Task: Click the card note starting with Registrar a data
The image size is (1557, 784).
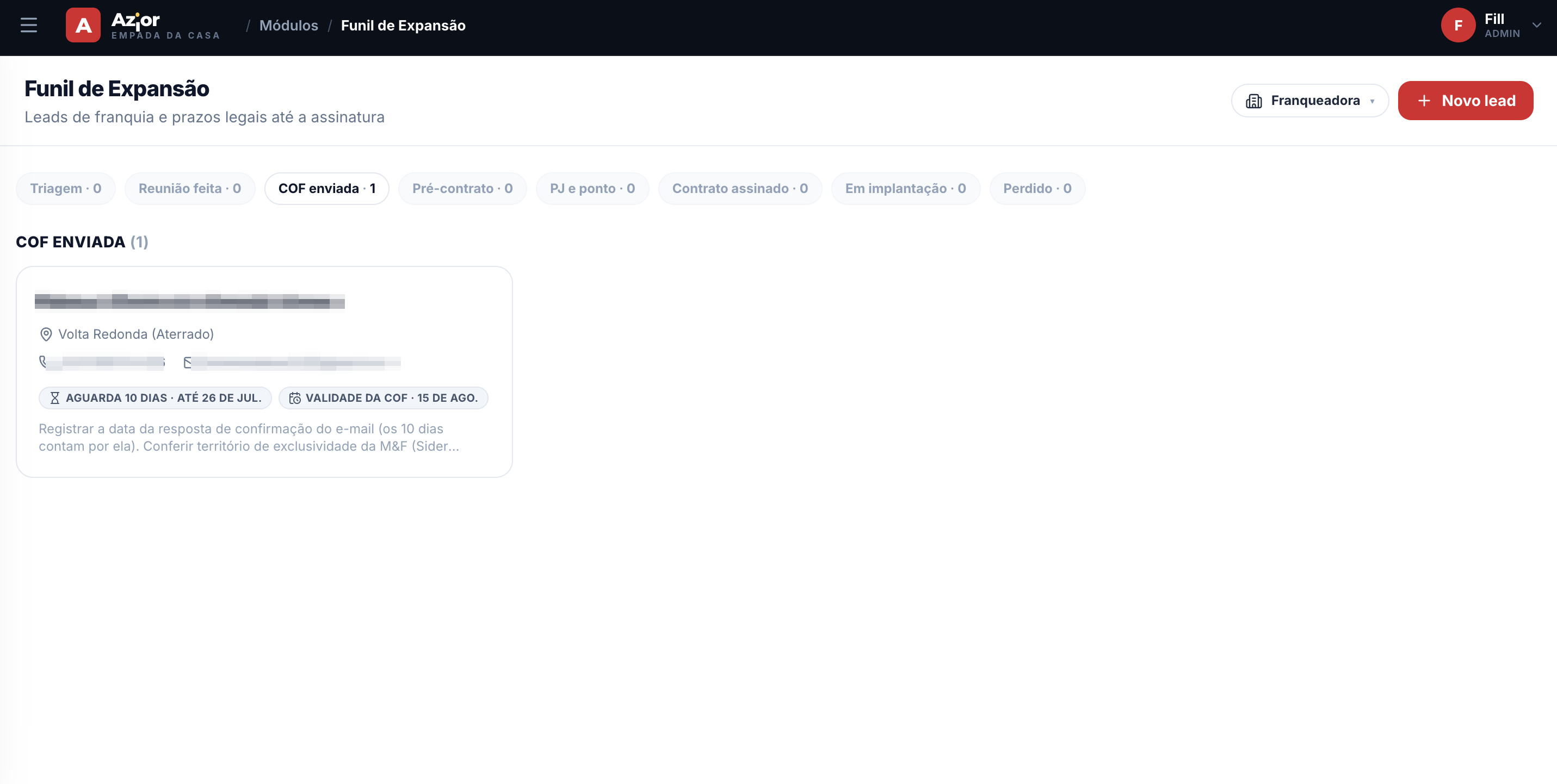Action: (249, 437)
